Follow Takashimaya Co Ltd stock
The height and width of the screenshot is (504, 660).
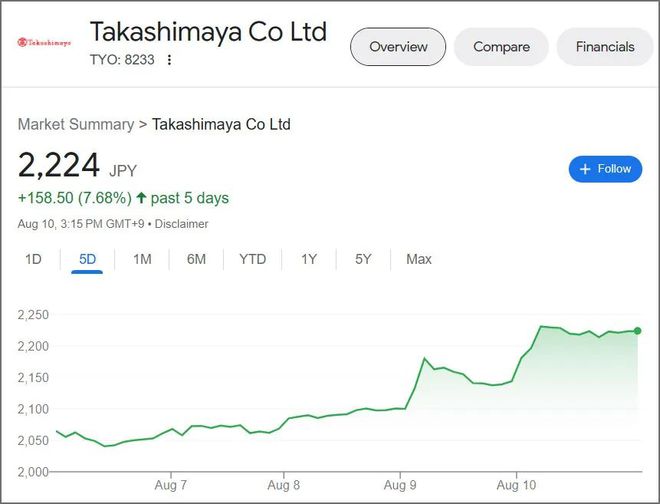(x=605, y=169)
